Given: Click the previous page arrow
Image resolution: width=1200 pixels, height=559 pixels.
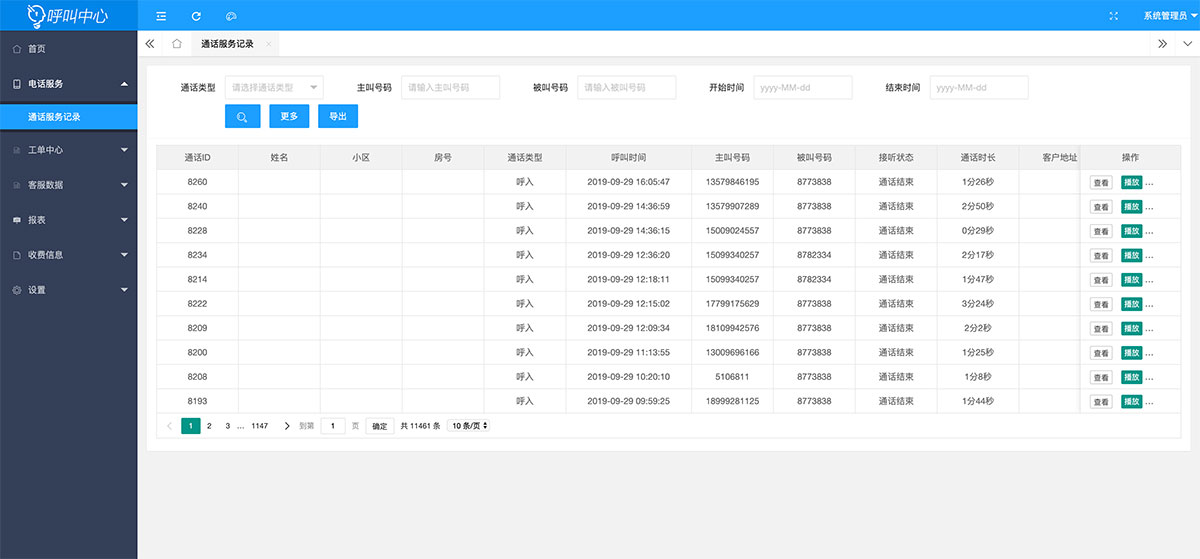Looking at the screenshot, I should pyautogui.click(x=169, y=425).
